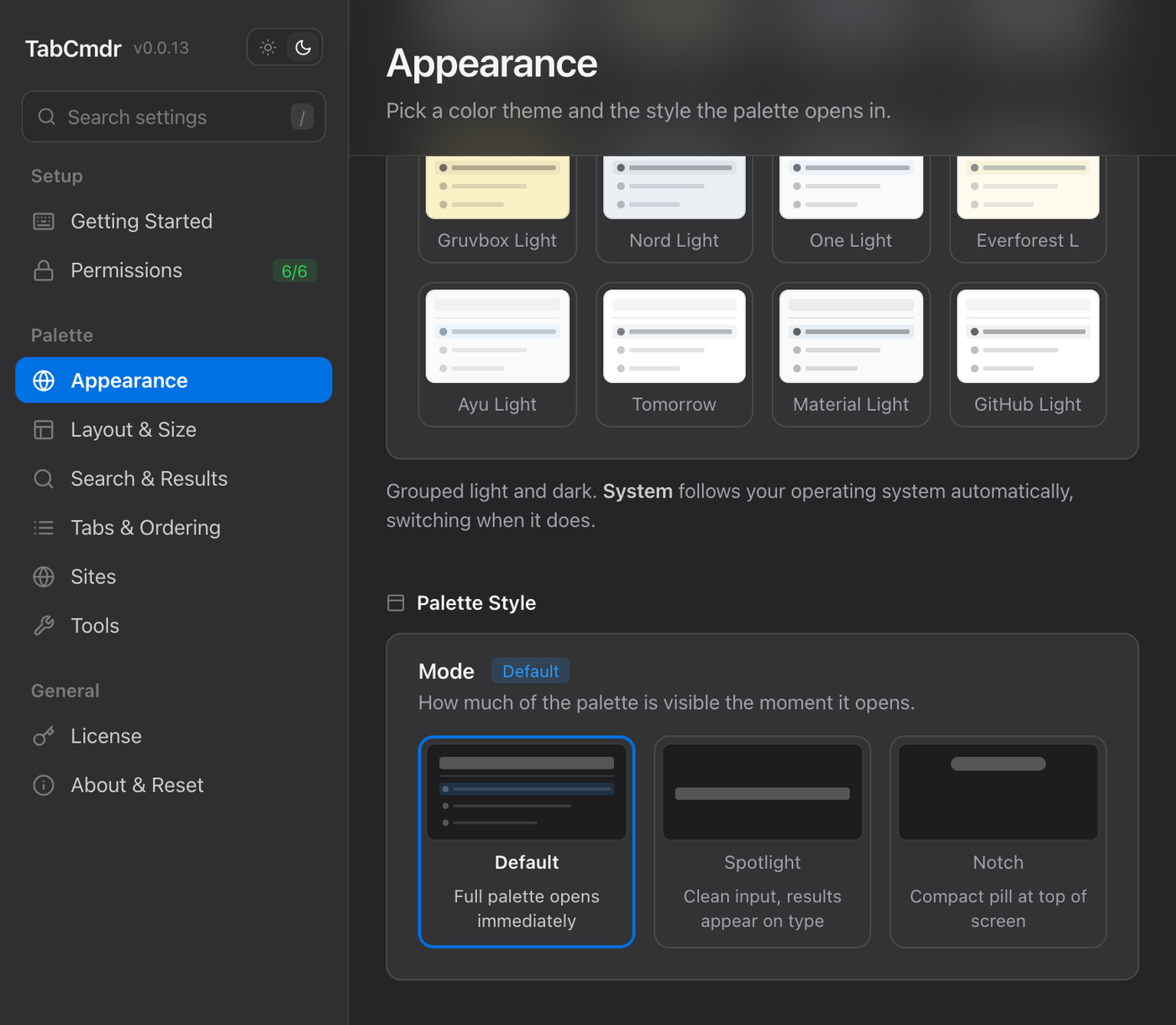The image size is (1176, 1025).
Task: Open Tabs & Ordering settings
Action: (174, 528)
